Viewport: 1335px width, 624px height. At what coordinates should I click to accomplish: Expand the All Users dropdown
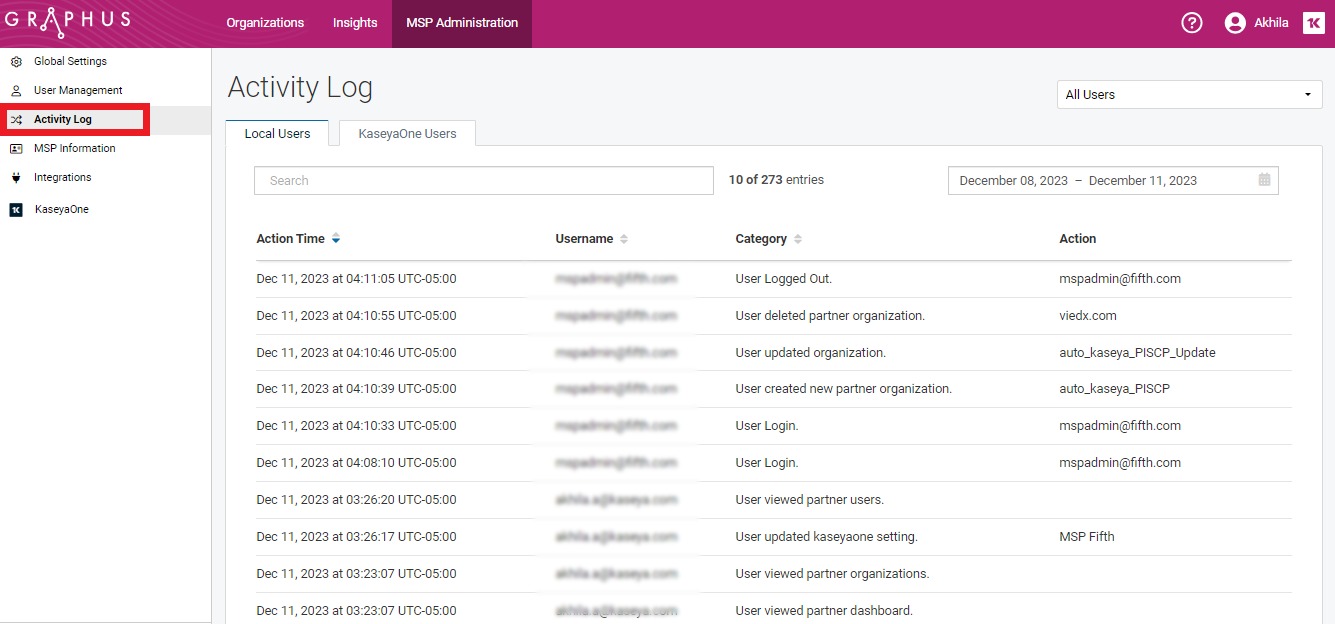point(1189,95)
